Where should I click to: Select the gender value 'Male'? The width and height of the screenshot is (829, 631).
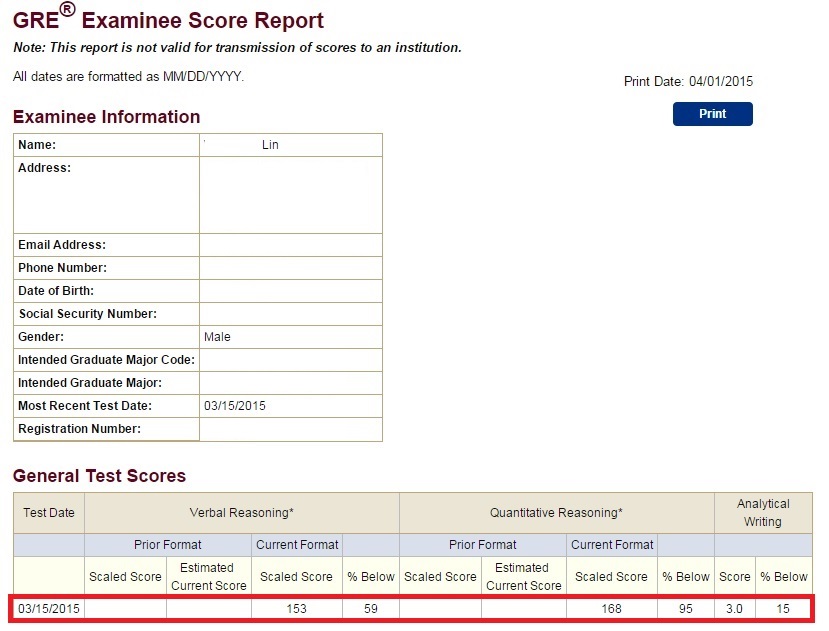(217, 337)
